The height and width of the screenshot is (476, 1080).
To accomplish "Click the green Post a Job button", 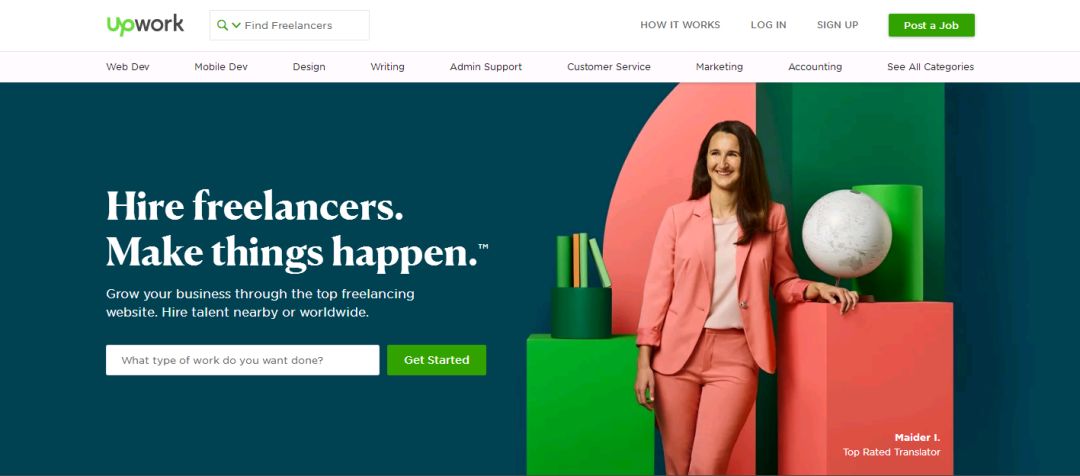I will pyautogui.click(x=931, y=25).
